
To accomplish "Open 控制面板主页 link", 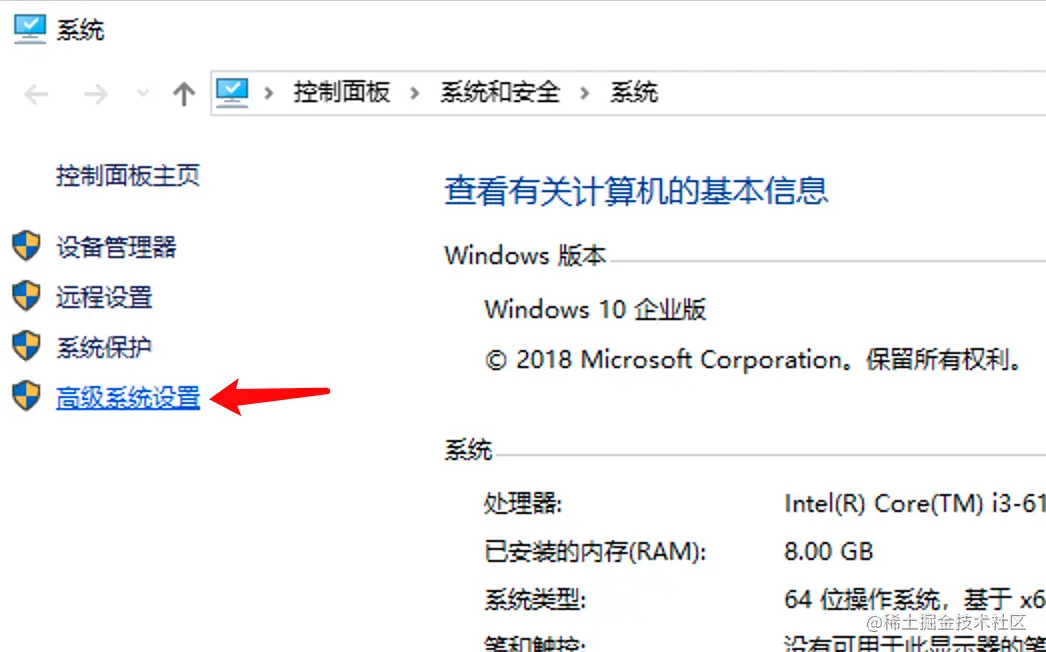I will click(x=128, y=176).
